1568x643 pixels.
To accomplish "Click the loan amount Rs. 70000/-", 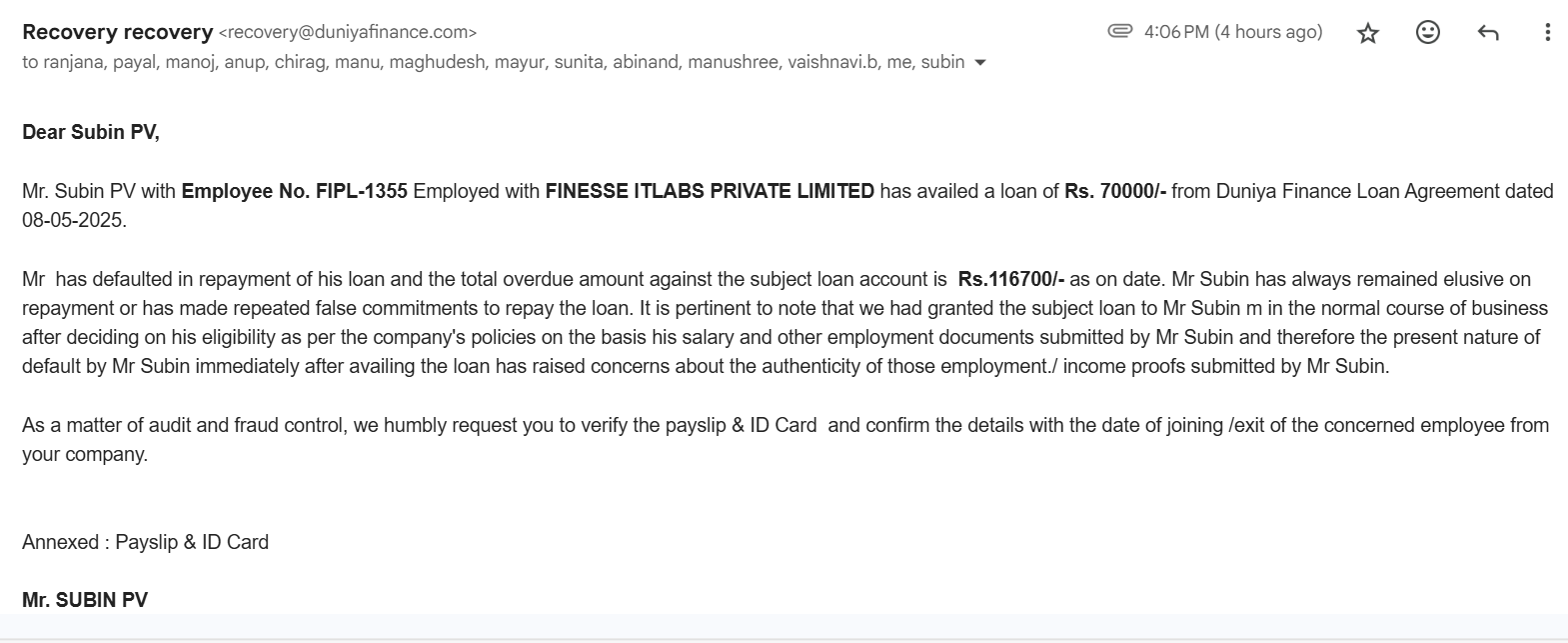I will pyautogui.click(x=1115, y=191).
